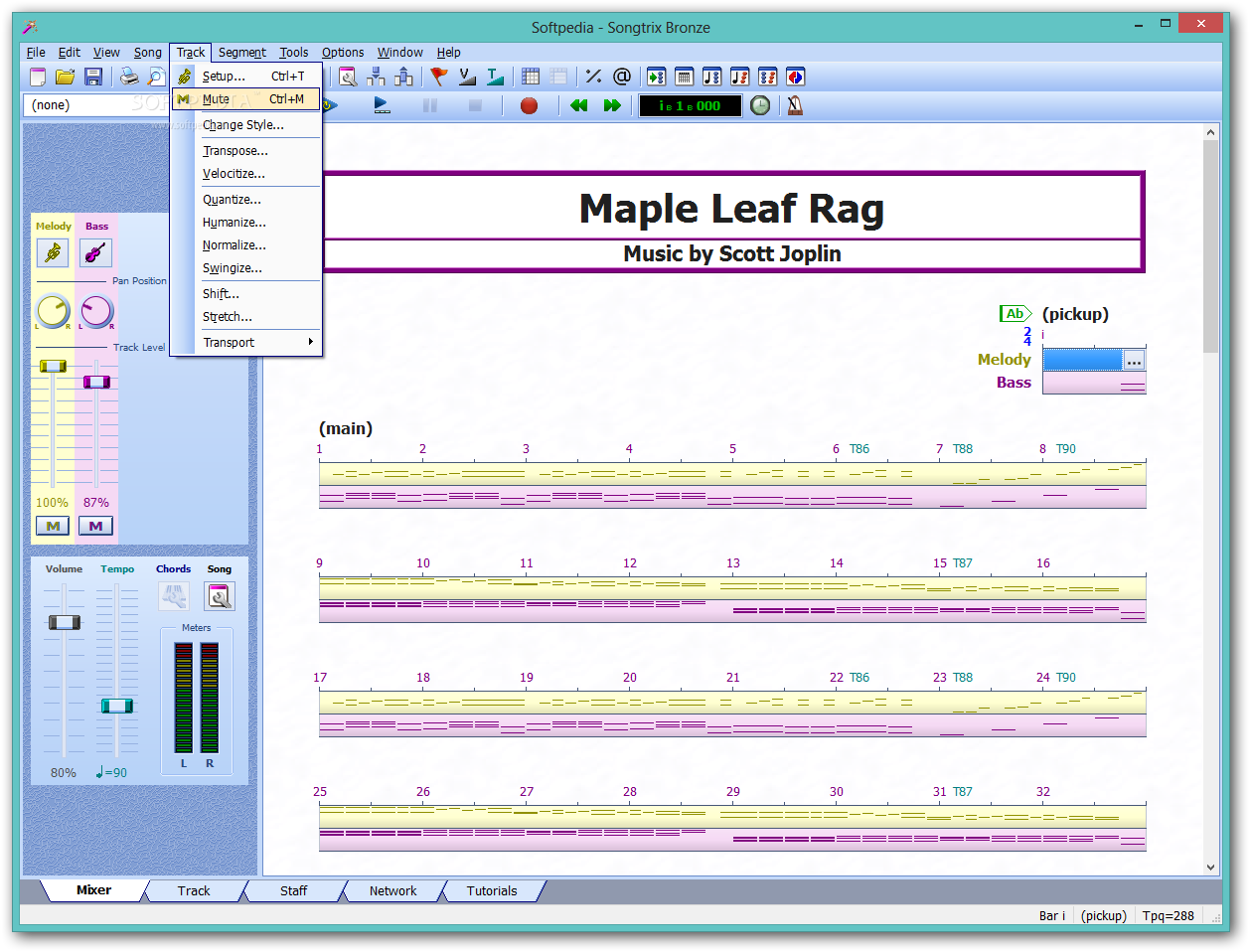This screenshot has height=952, width=1250.
Task: Click the metronome icon
Action: [x=795, y=105]
